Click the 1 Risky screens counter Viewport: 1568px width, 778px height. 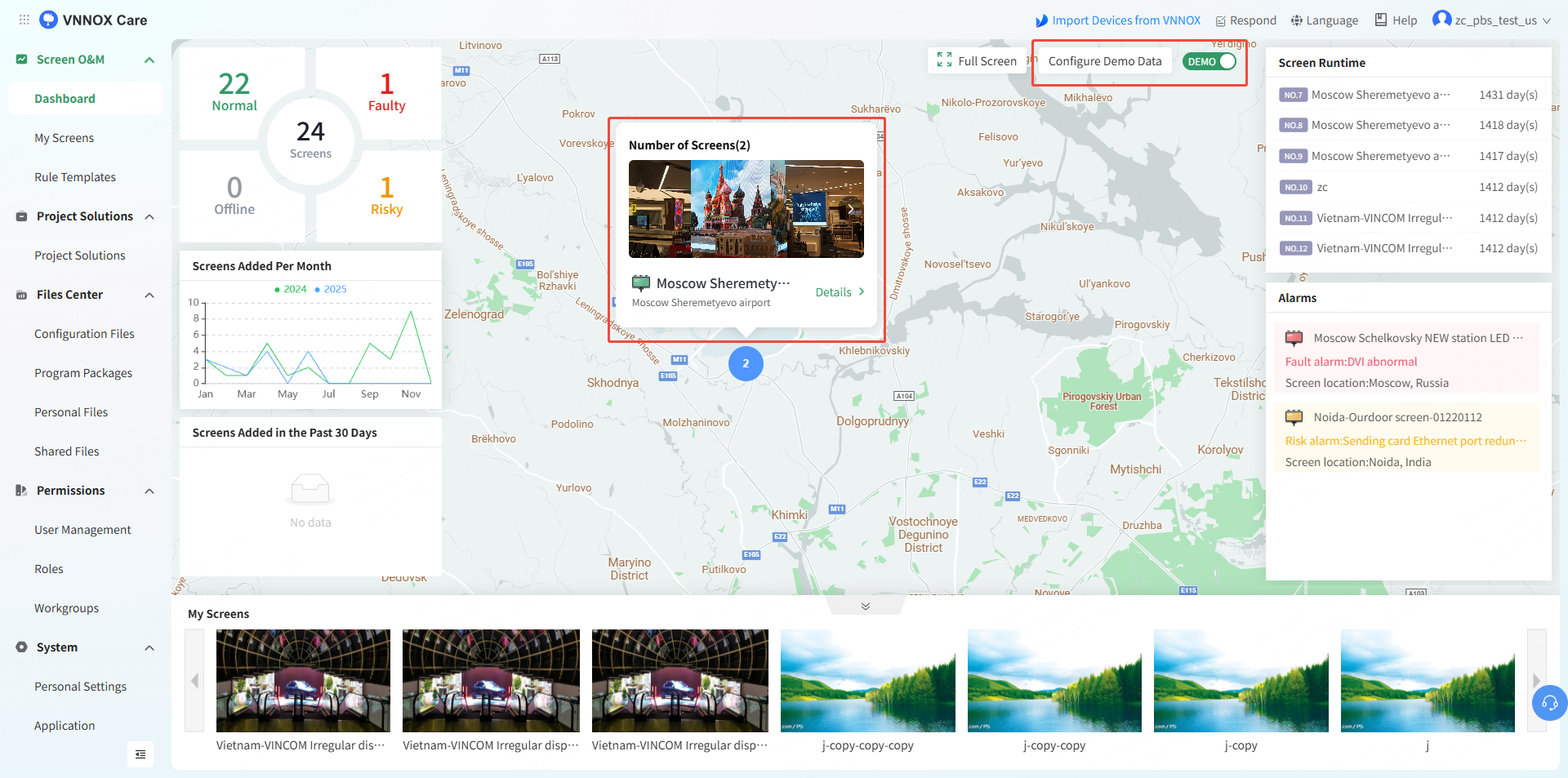tap(386, 196)
